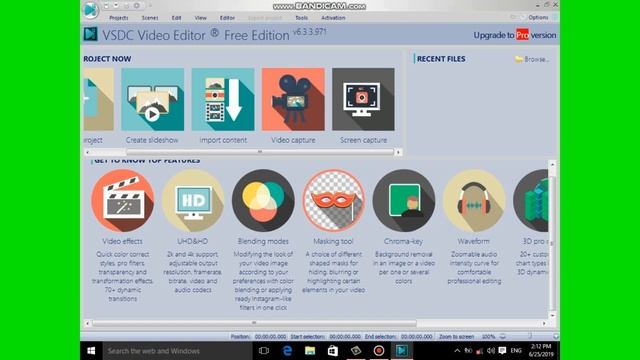Viewport: 640px width, 360px height.
Task: Click the Search the web and Windows box
Action: click(x=177, y=351)
